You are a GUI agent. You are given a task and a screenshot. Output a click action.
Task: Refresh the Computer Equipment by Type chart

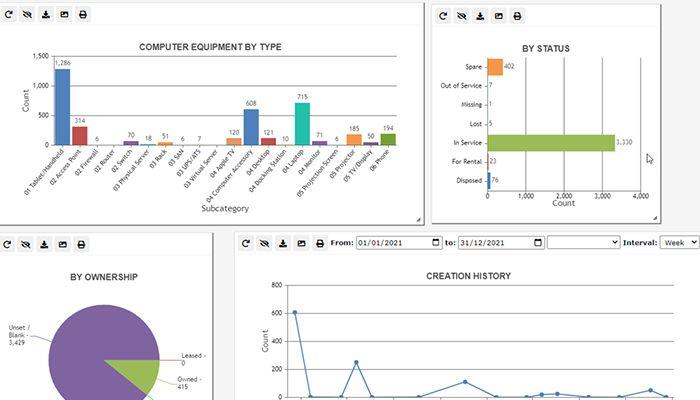[8, 15]
